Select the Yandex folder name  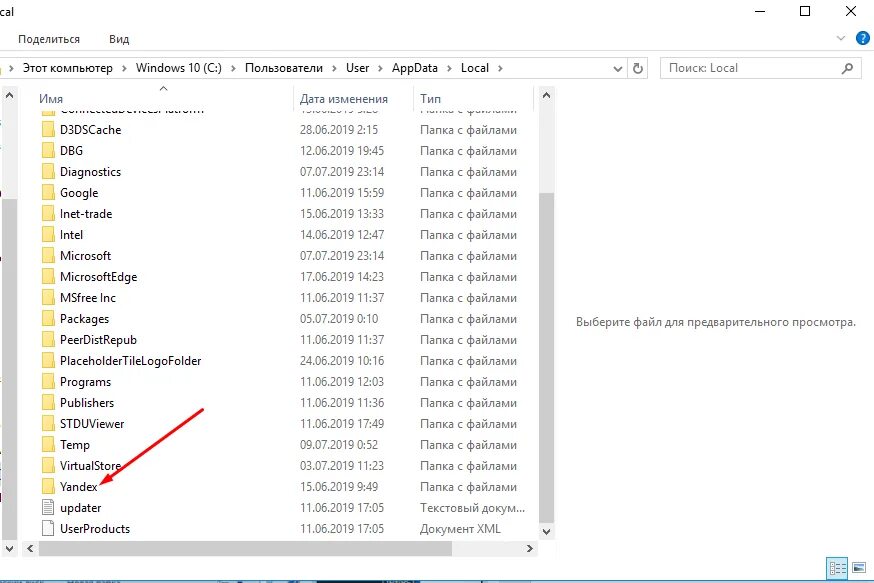click(79, 487)
